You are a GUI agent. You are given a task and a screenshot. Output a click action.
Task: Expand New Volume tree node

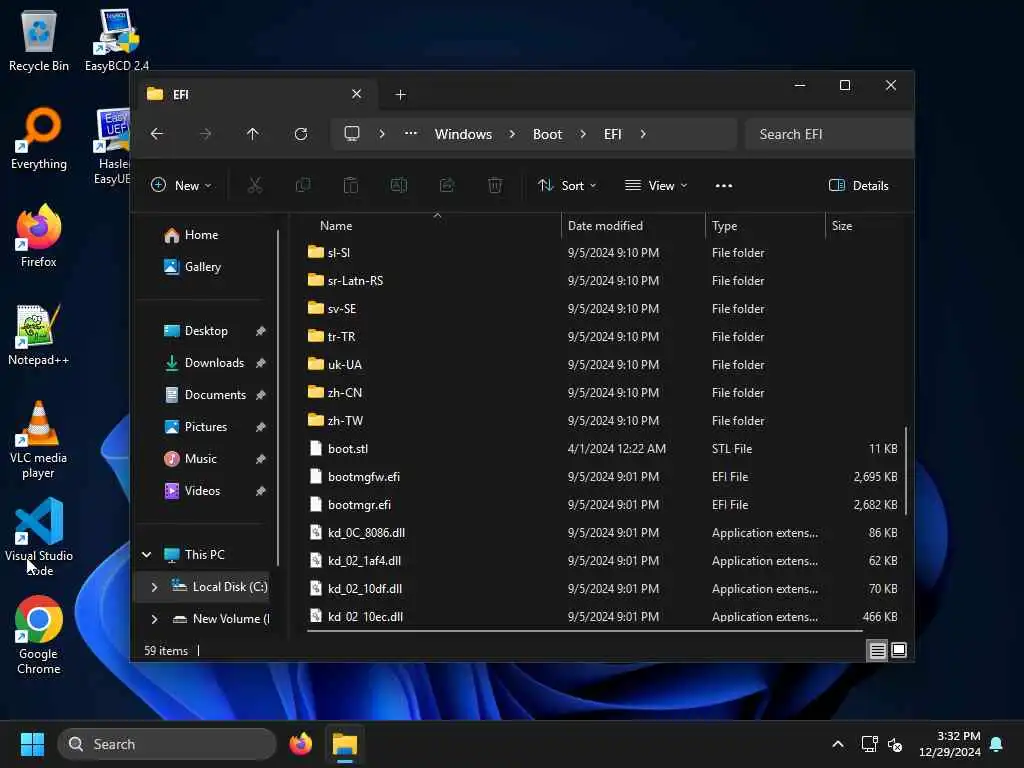pos(154,618)
